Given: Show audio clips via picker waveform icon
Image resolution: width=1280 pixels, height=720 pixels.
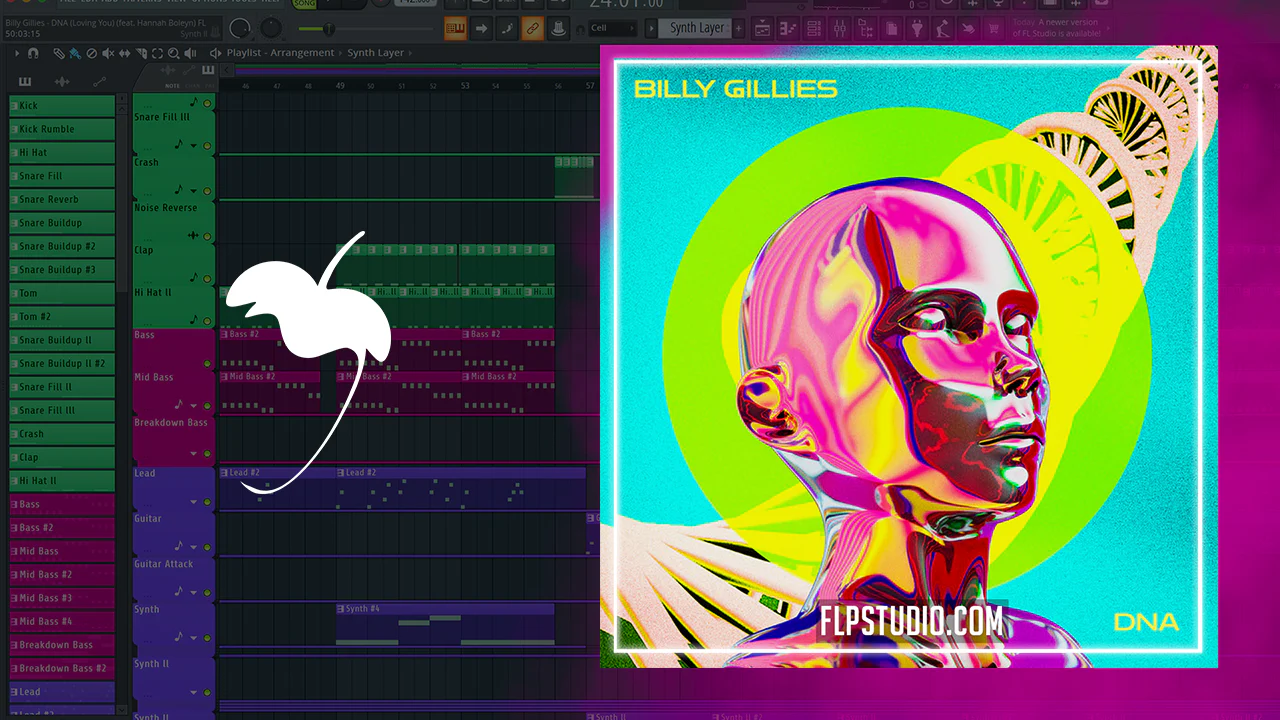Looking at the screenshot, I should pos(62,82).
